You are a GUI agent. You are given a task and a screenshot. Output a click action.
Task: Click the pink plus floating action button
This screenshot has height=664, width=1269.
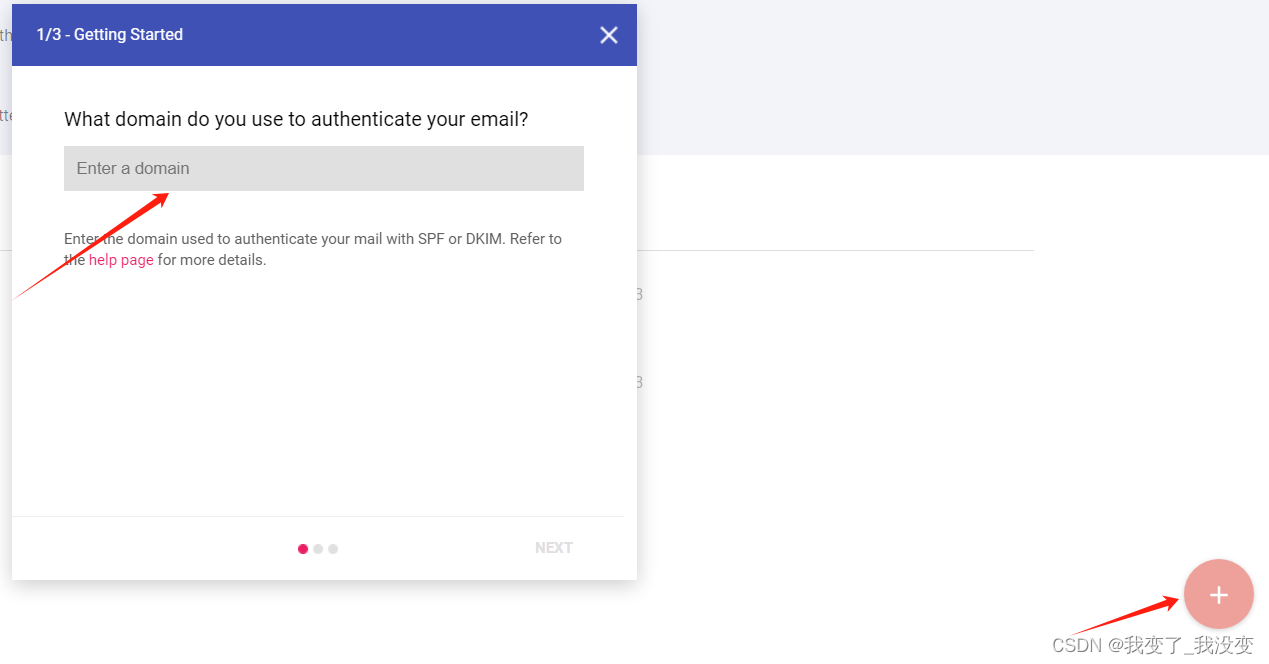point(1218,594)
